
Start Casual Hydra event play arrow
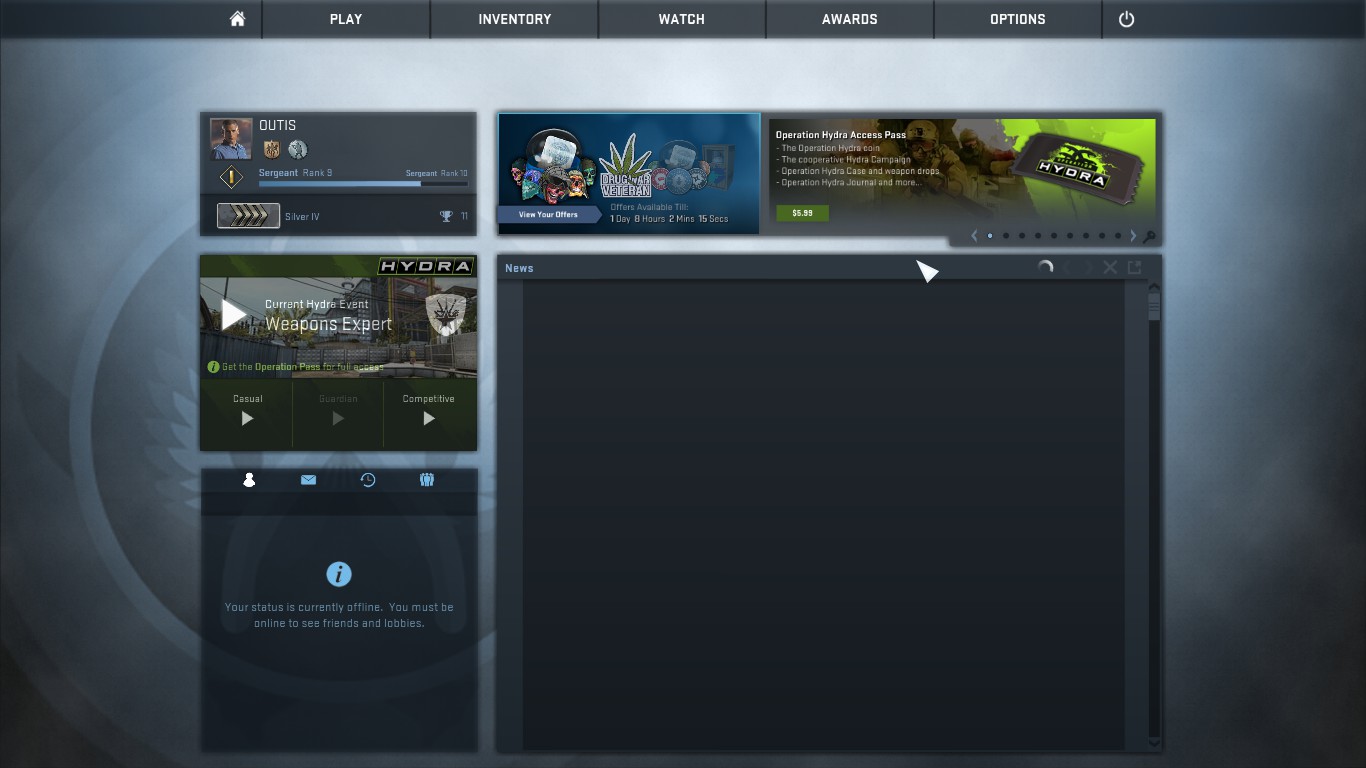247,419
